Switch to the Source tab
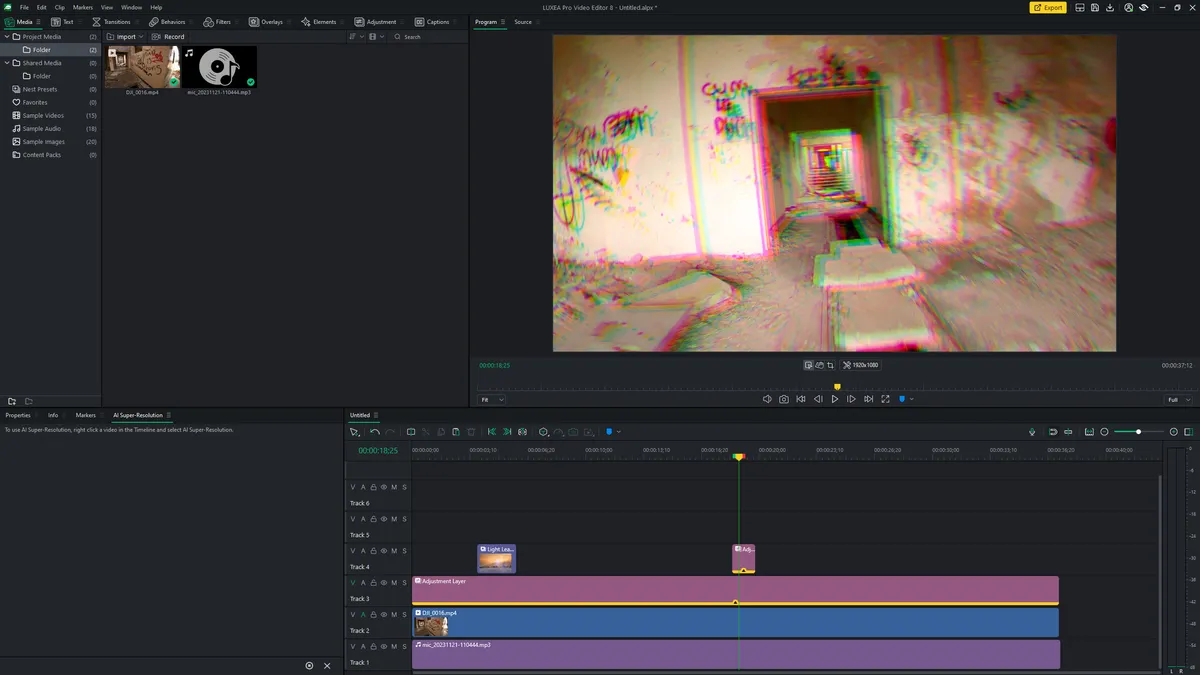This screenshot has height=675, width=1200. pyautogui.click(x=522, y=21)
